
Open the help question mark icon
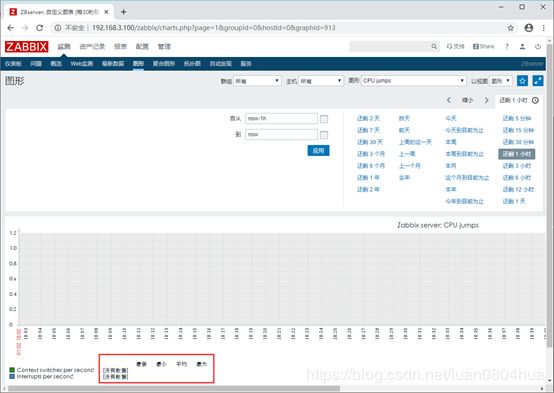click(x=507, y=46)
